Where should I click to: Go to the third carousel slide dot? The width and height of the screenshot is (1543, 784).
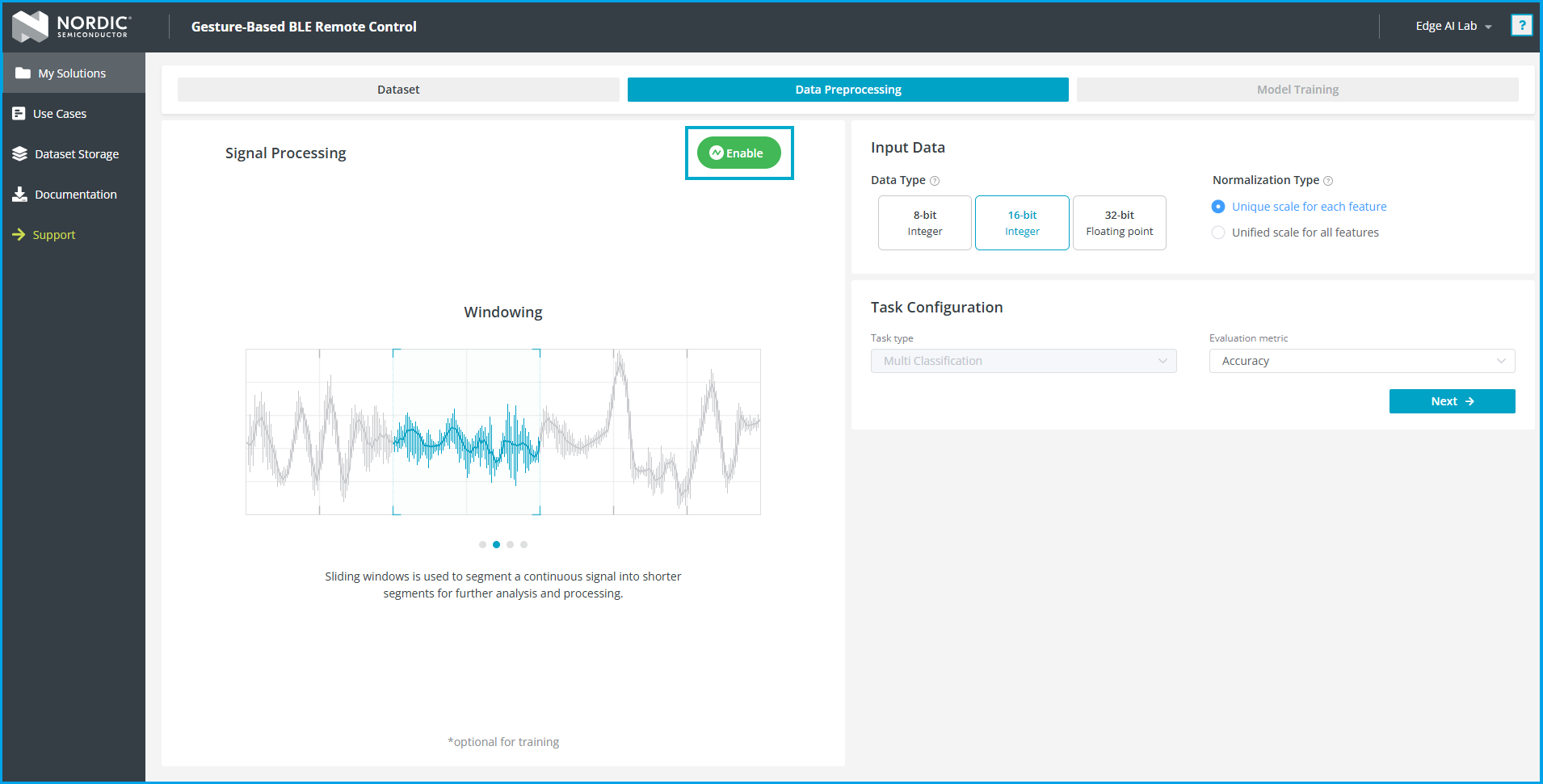510,544
